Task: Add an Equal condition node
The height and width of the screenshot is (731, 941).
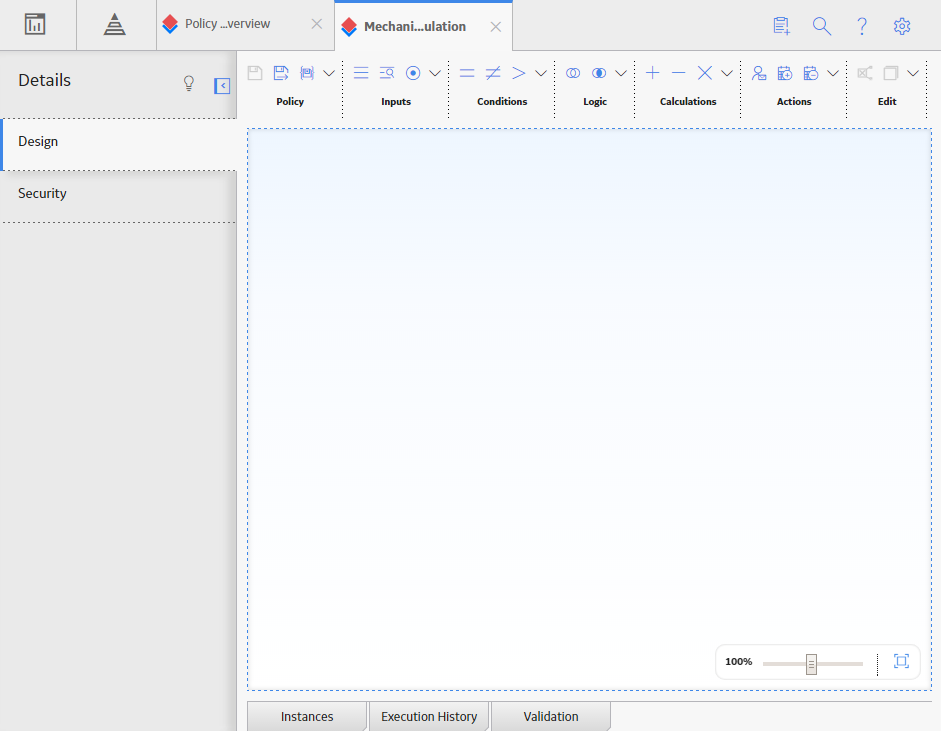Action: click(467, 73)
